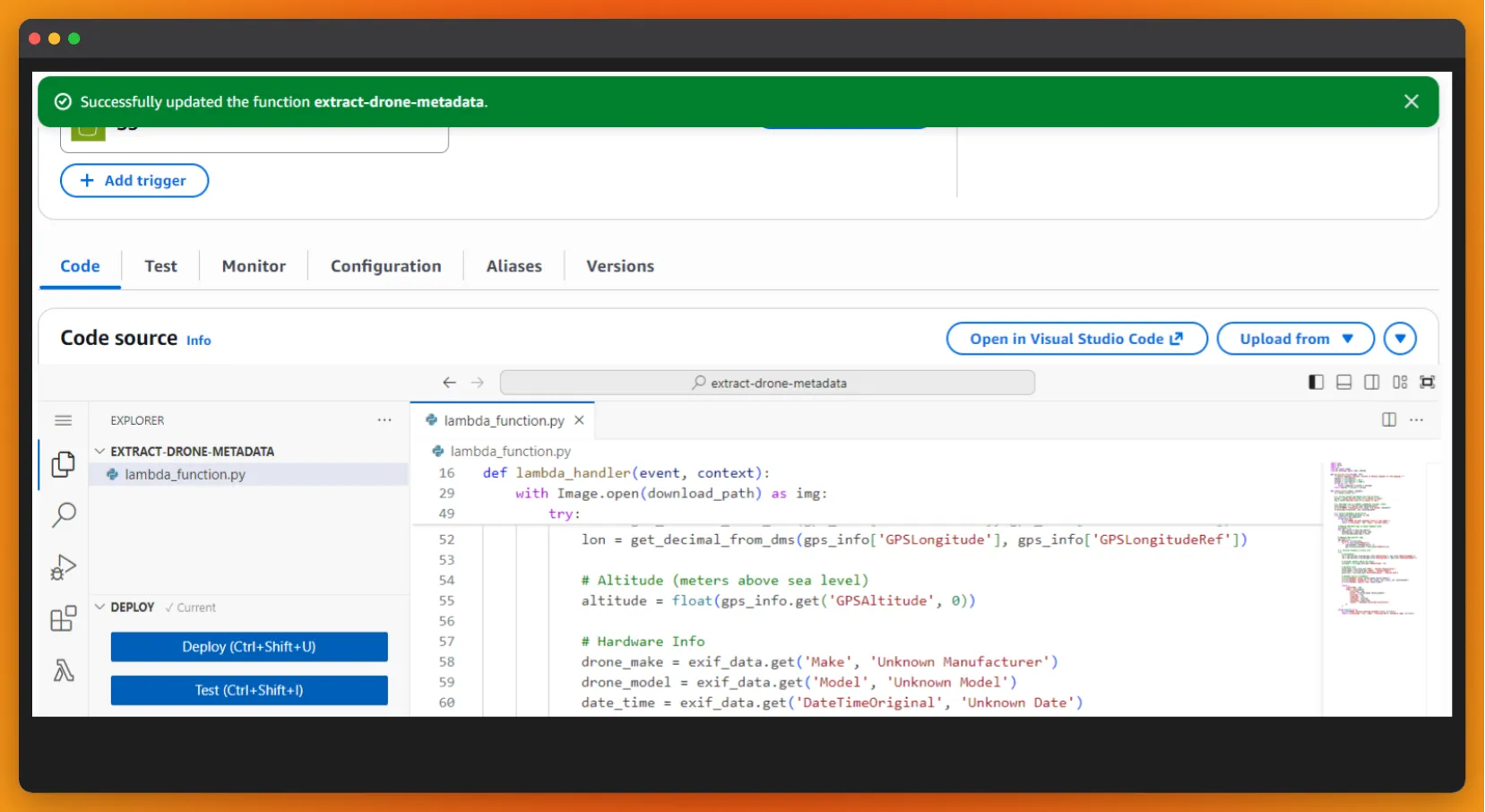The width and height of the screenshot is (1485, 812).
Task: Toggle the primary sidebar visibility
Action: click(1315, 382)
